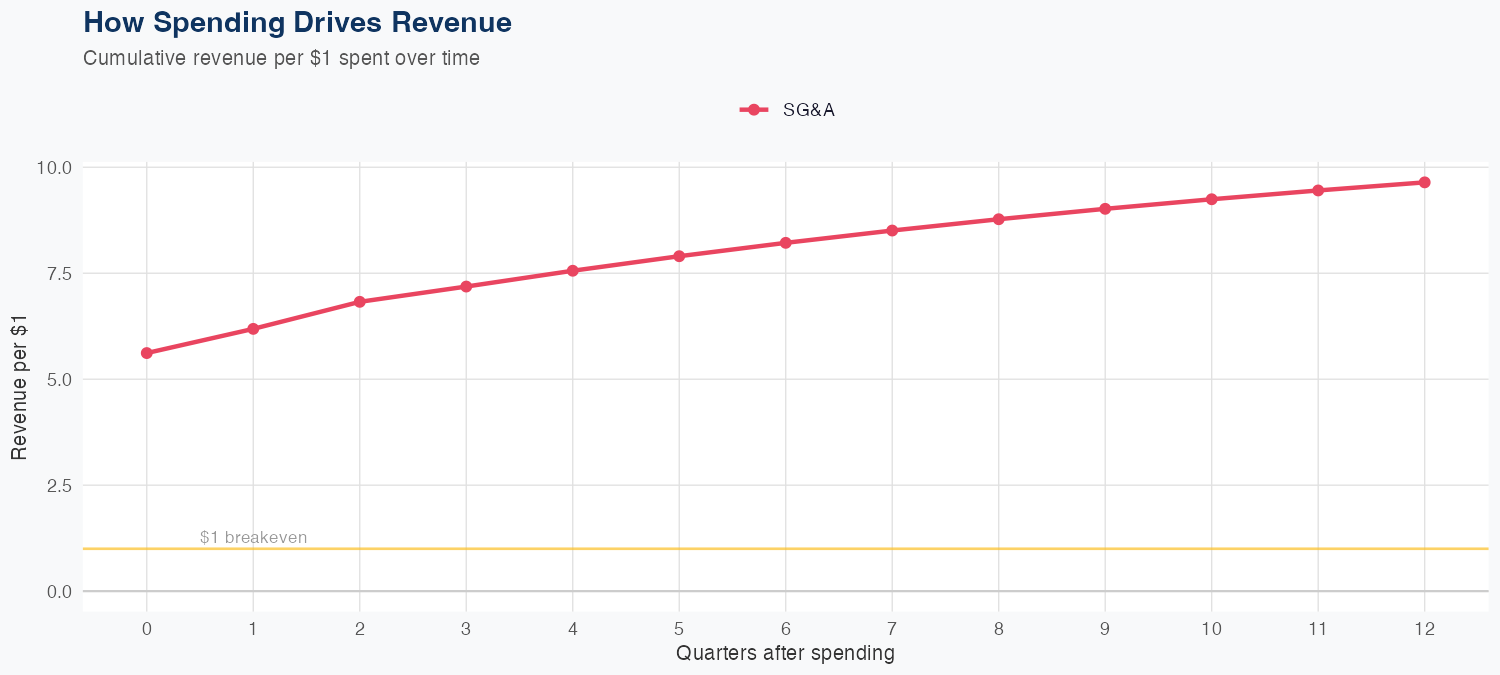
Task: Click the "$1 breakeven" annotation label
Action: pyautogui.click(x=253, y=538)
